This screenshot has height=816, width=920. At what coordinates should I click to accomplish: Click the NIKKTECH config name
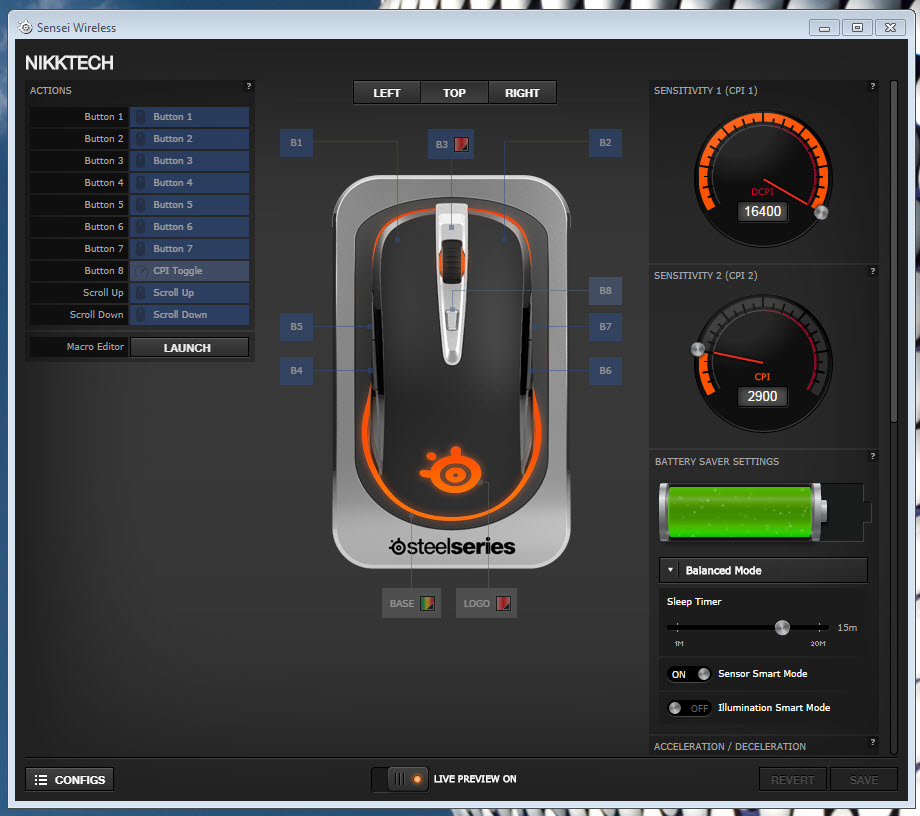[69, 63]
